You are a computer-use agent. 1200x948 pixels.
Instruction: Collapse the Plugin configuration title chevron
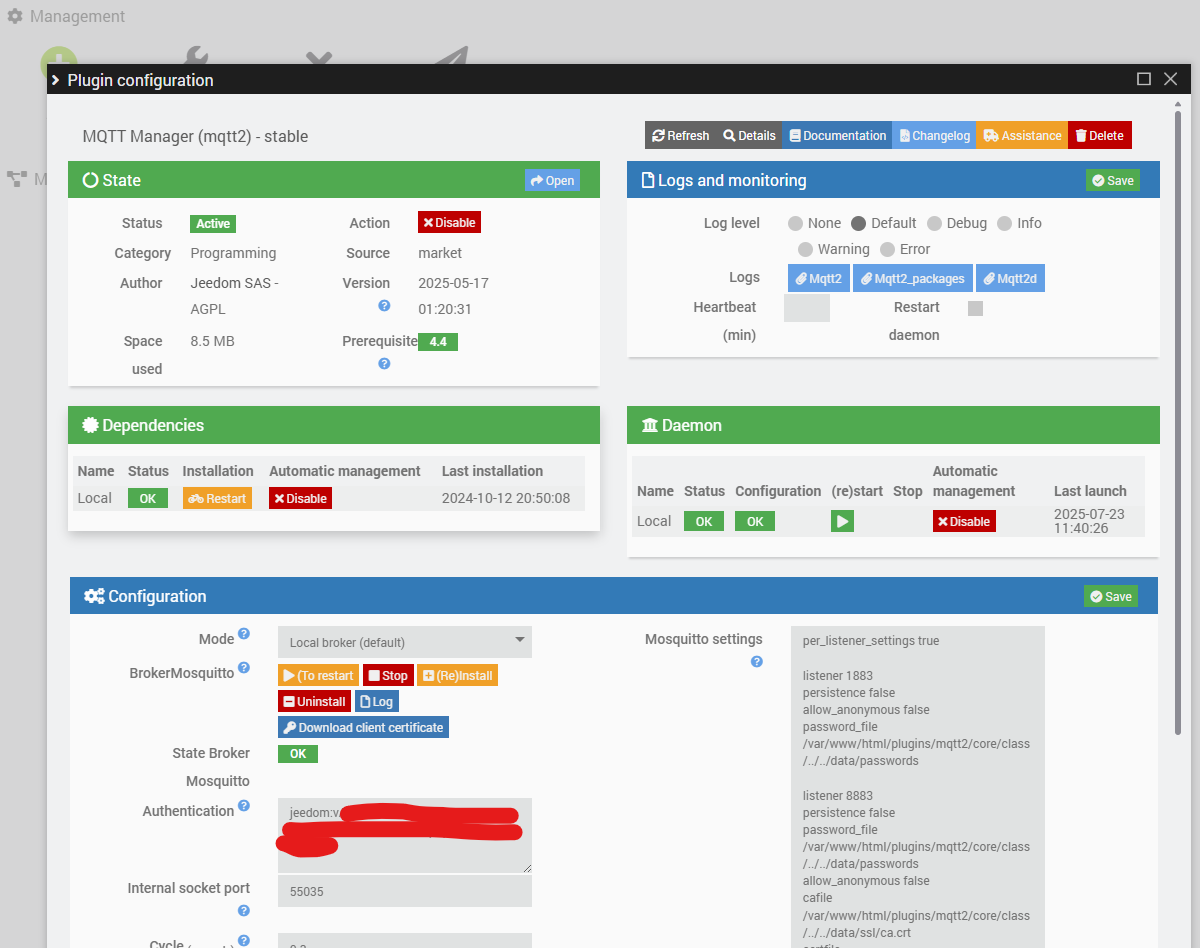pos(56,80)
